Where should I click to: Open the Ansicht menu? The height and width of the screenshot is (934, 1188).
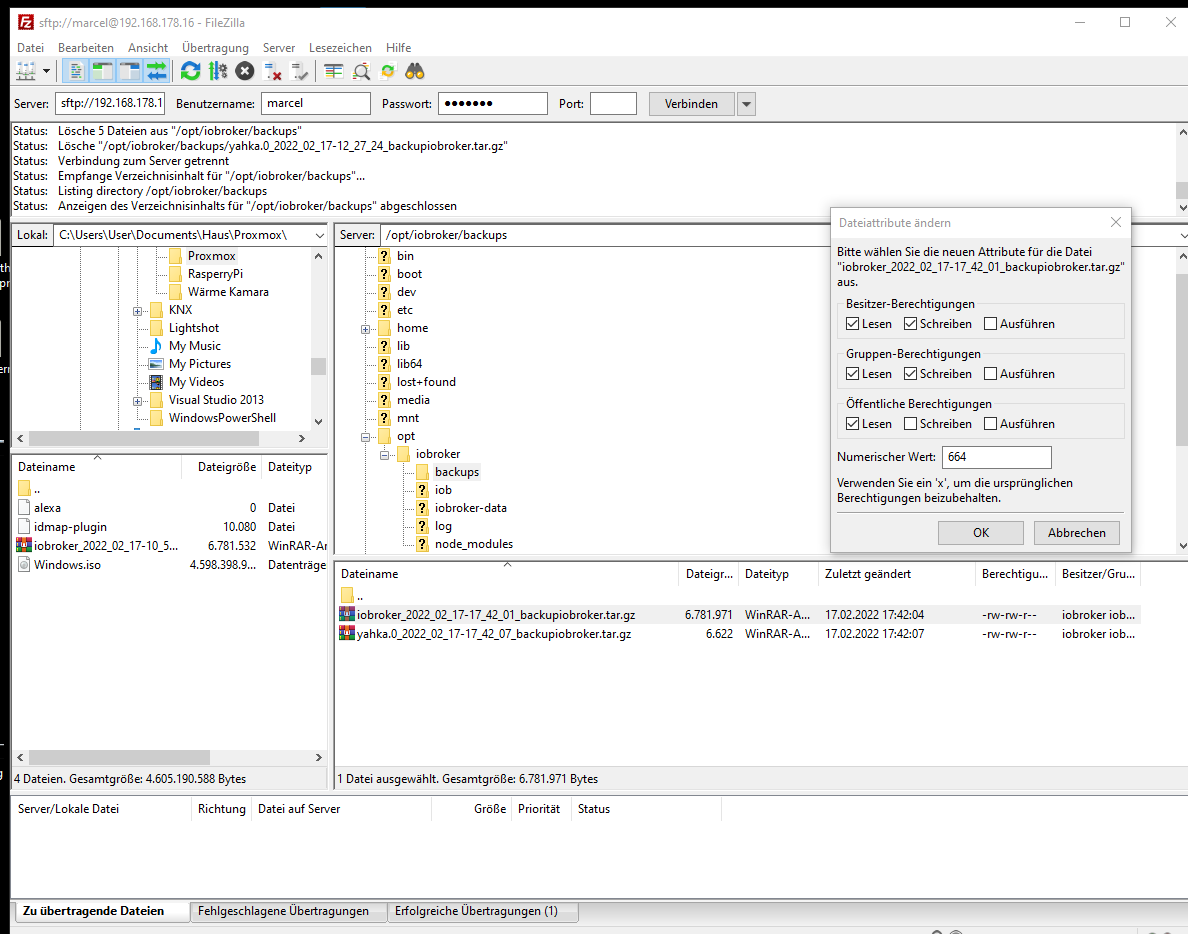[148, 48]
